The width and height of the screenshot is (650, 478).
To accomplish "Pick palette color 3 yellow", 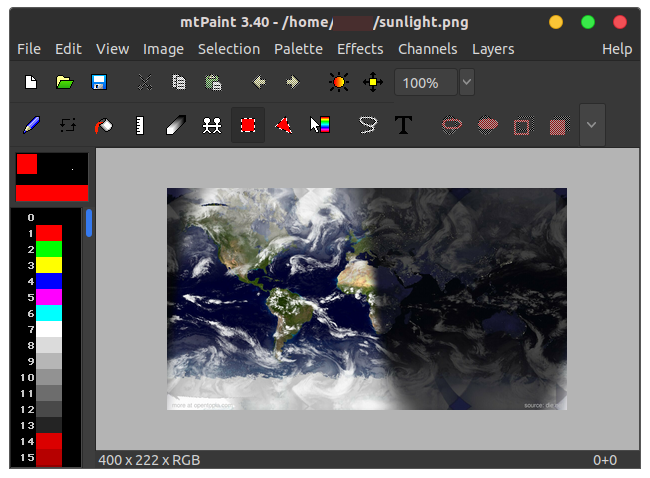I will click(x=49, y=265).
